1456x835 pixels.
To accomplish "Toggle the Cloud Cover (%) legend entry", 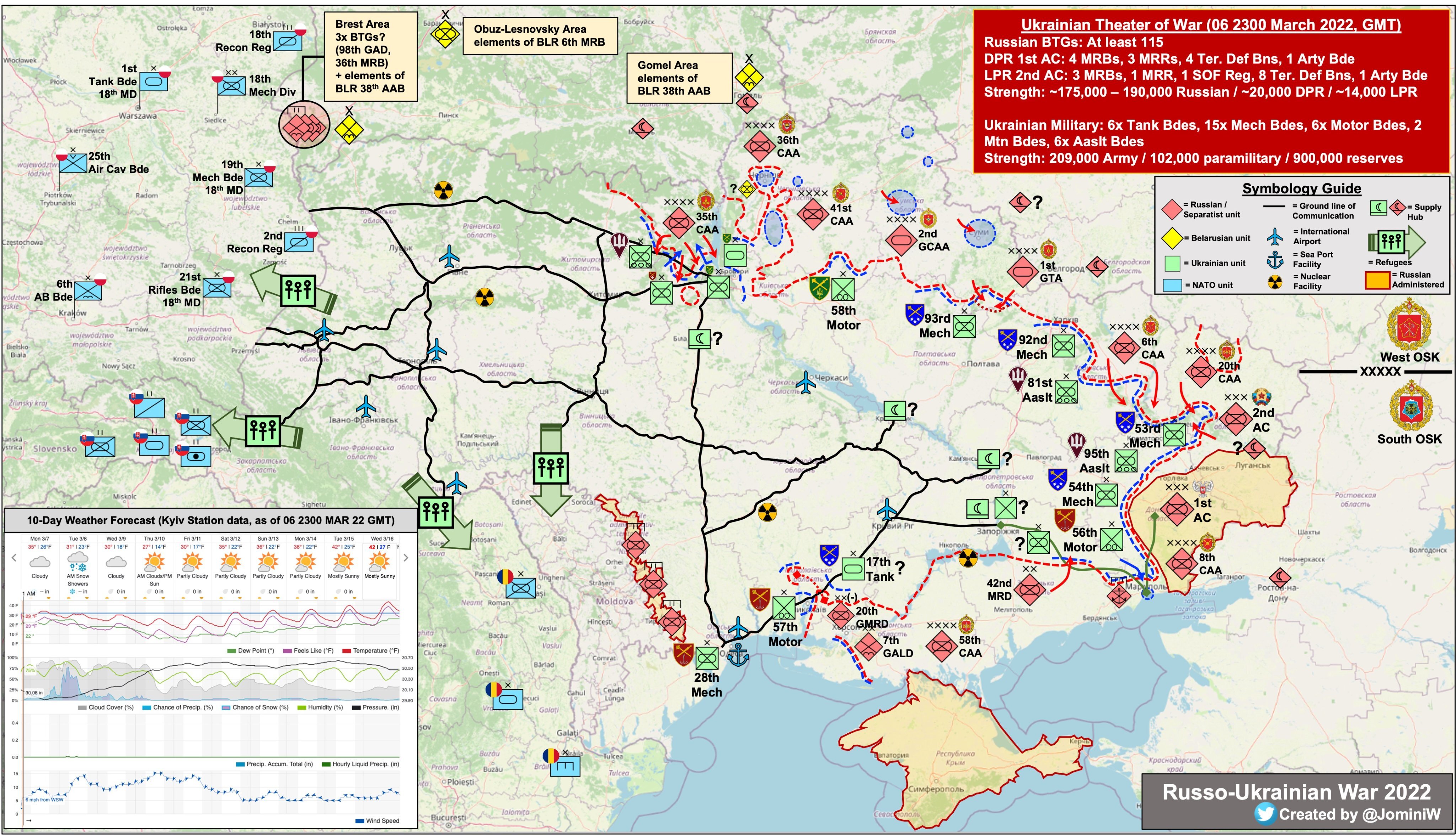I will pos(106,707).
